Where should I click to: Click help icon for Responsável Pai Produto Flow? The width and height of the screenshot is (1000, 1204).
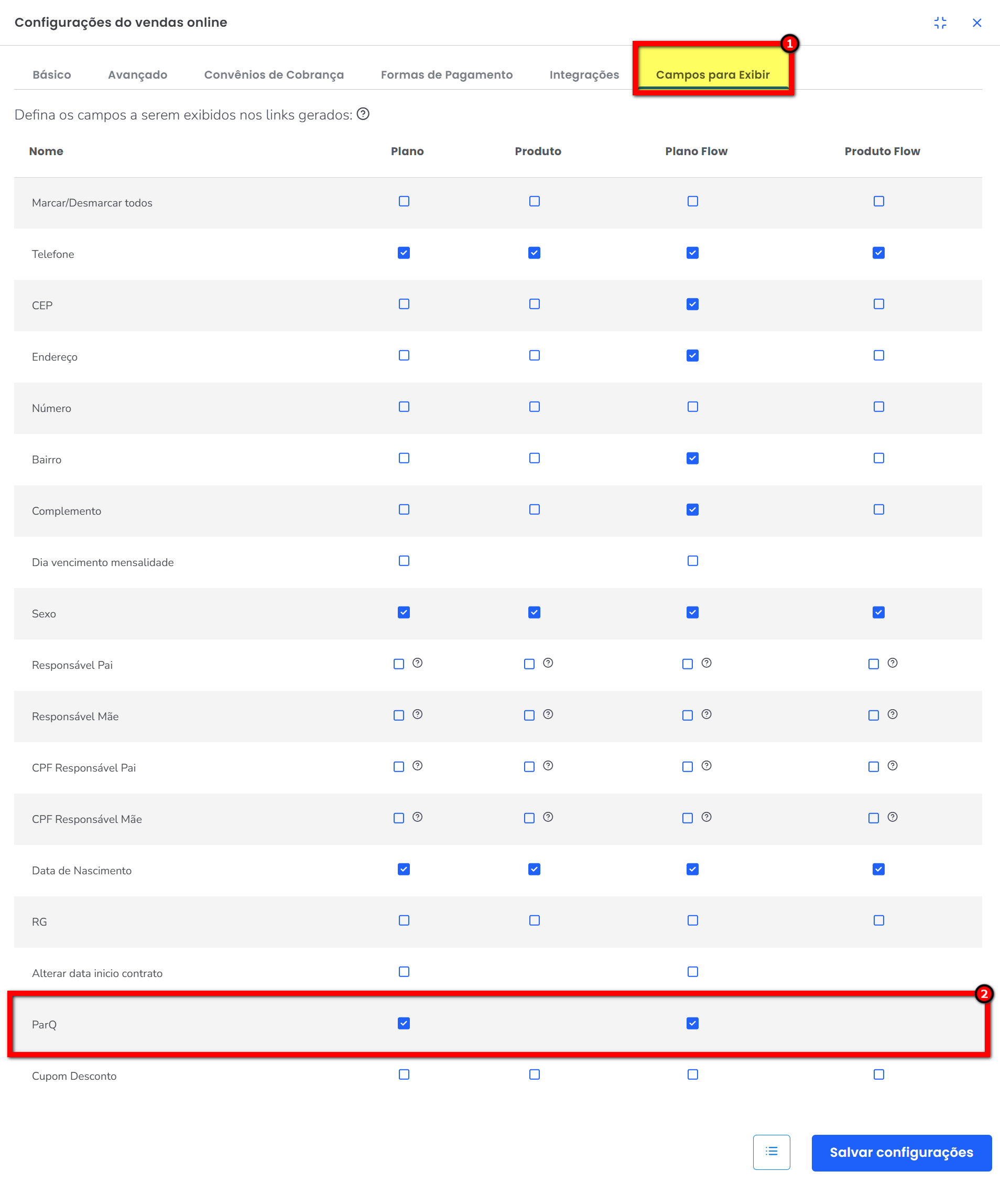point(892,663)
